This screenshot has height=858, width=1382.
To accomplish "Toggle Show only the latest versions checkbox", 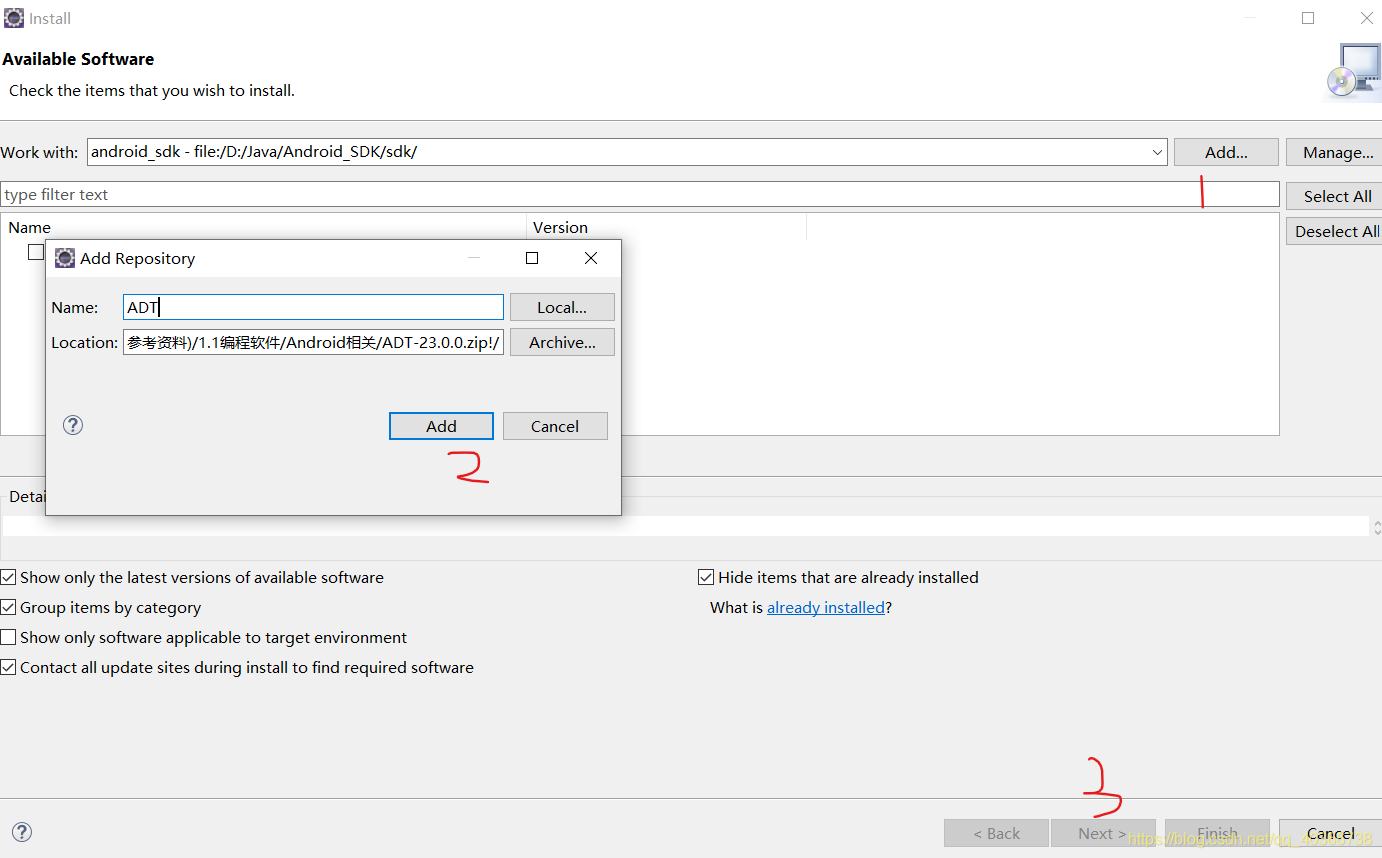I will pyautogui.click(x=8, y=577).
